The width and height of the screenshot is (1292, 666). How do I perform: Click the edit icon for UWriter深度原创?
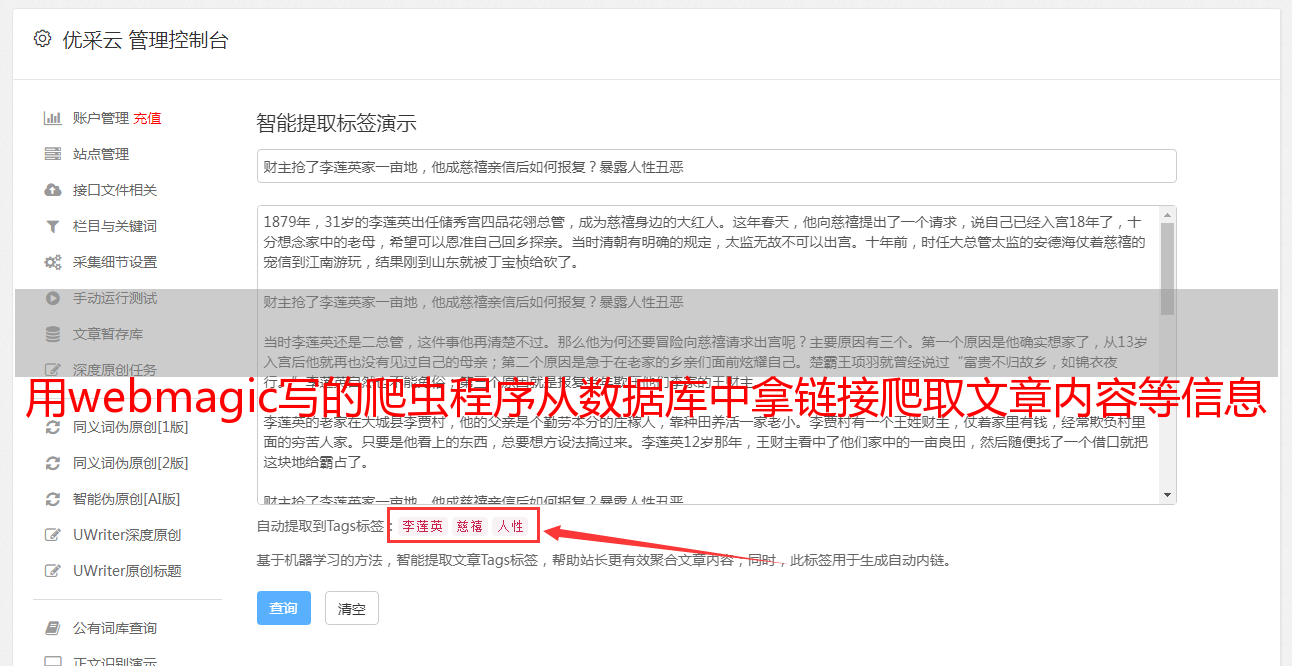[53, 535]
